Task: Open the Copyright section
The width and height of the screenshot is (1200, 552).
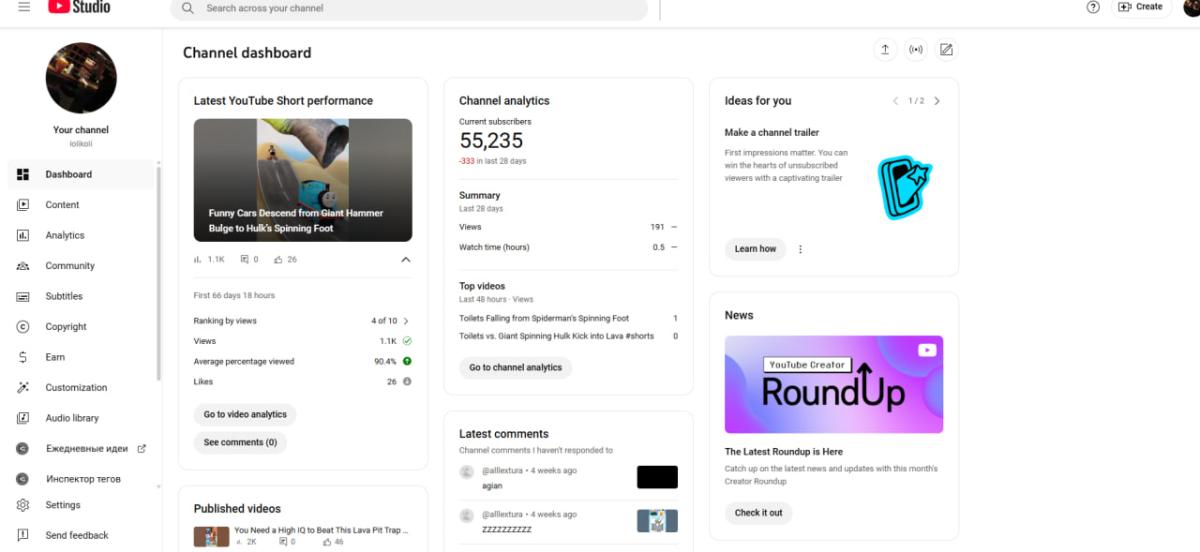Action: (66, 327)
